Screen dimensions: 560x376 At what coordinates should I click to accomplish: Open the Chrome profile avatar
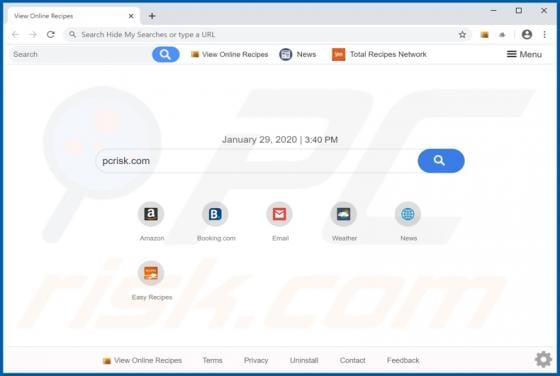(527, 35)
